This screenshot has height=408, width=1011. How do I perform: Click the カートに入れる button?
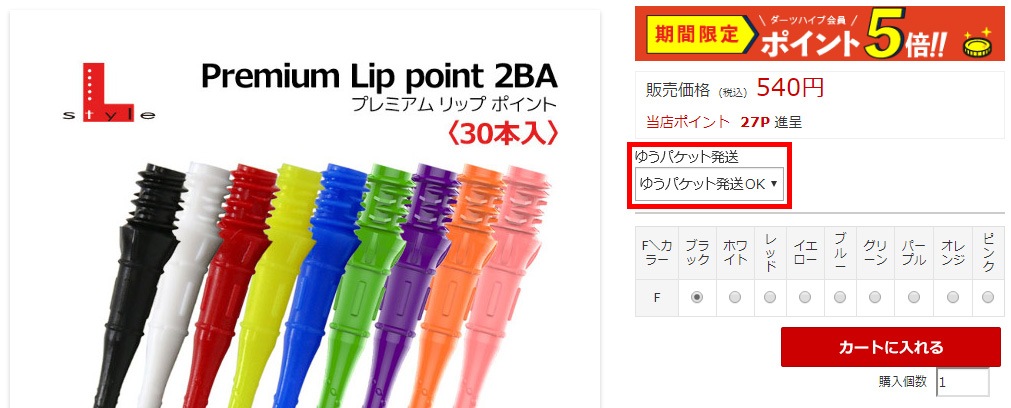891,347
